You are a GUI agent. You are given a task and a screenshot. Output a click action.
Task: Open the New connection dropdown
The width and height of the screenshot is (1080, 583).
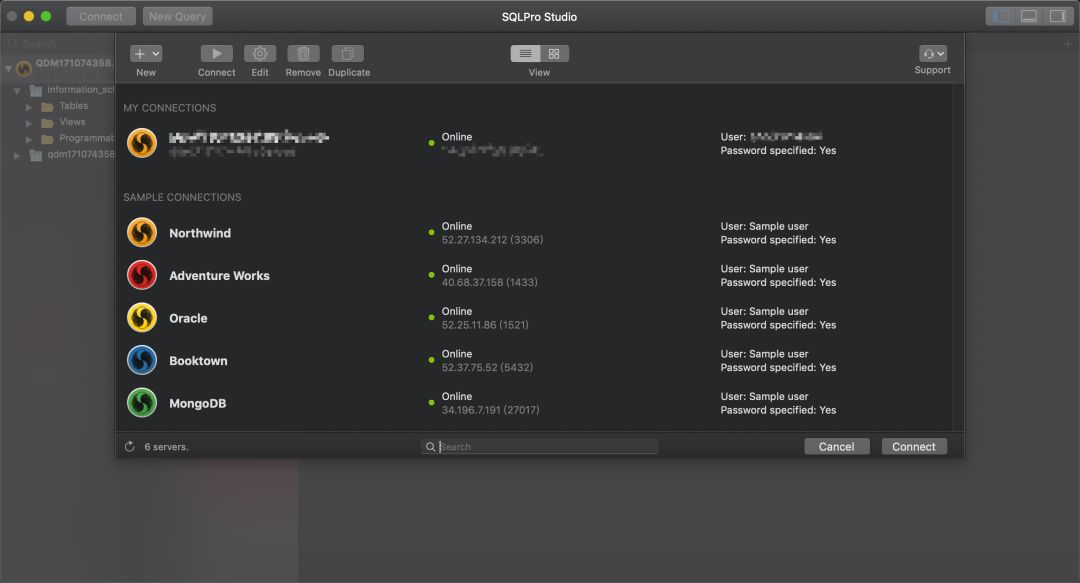pyautogui.click(x=146, y=54)
